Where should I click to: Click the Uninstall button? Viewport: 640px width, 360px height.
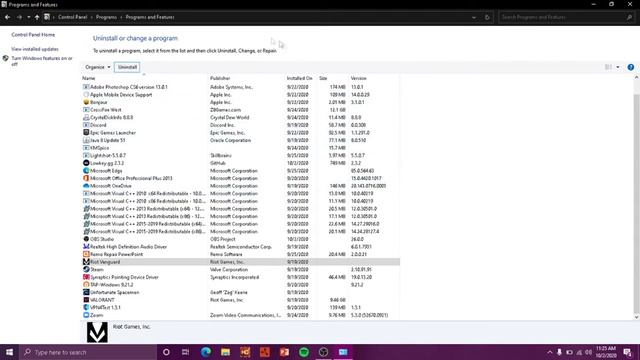[127, 67]
